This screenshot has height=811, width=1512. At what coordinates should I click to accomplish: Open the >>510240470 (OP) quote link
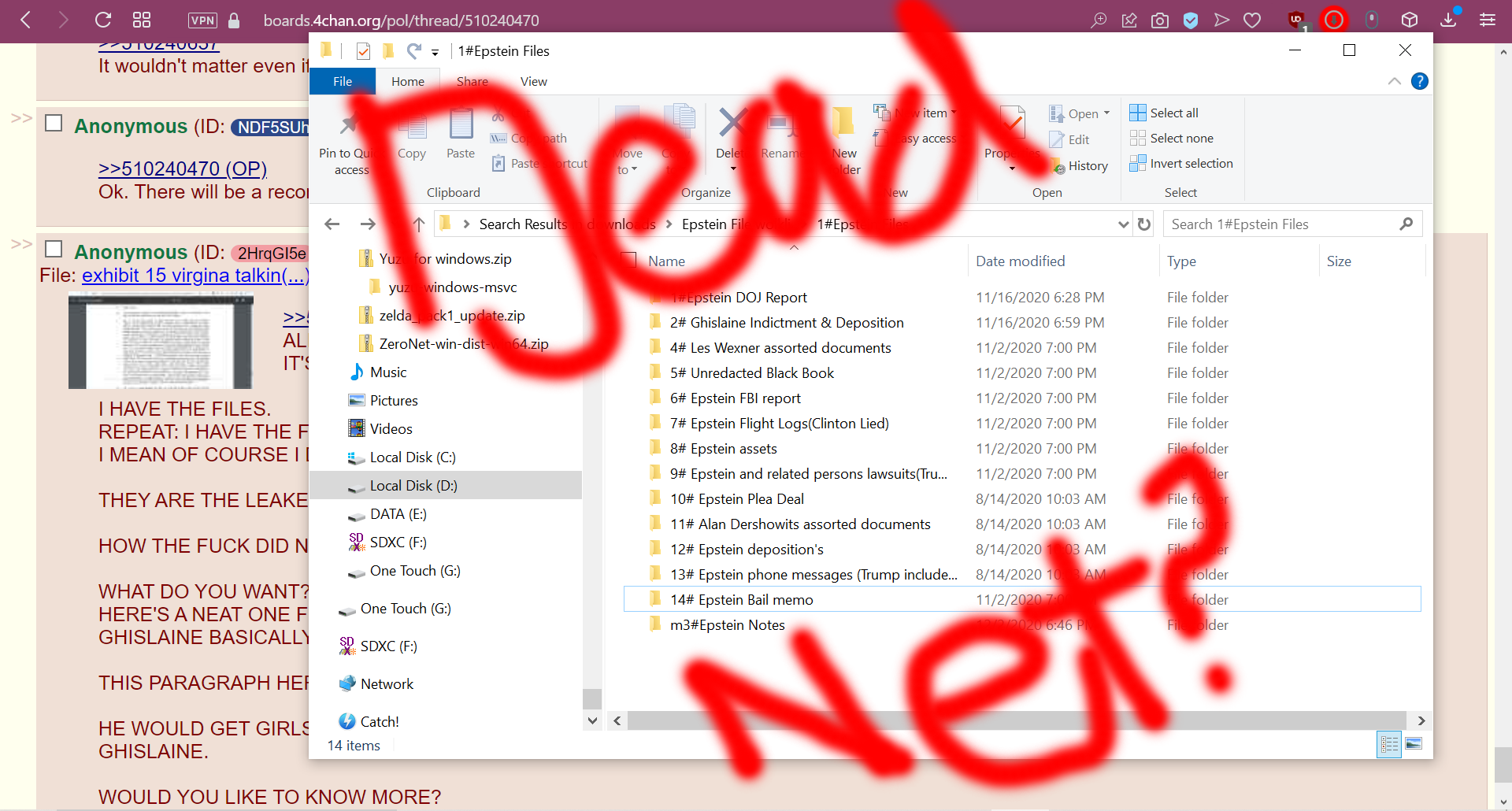[x=183, y=169]
